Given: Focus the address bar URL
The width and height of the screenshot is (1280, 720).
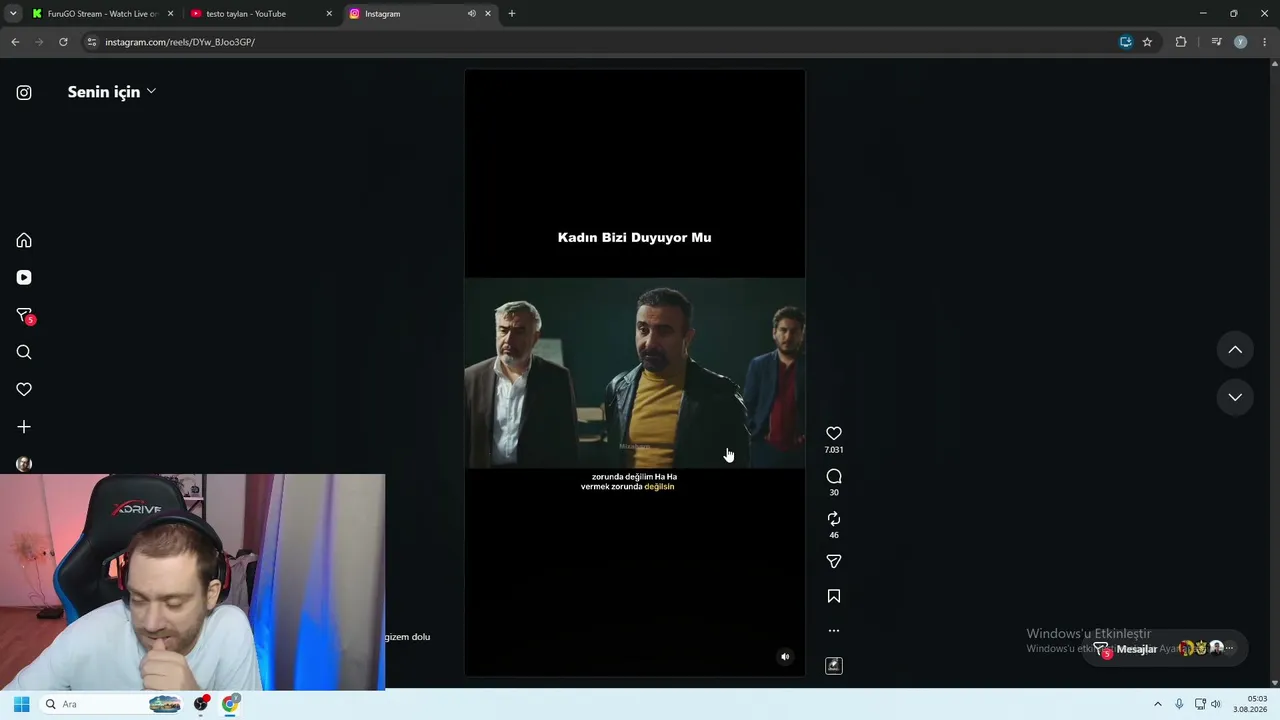Looking at the screenshot, I should (180, 42).
